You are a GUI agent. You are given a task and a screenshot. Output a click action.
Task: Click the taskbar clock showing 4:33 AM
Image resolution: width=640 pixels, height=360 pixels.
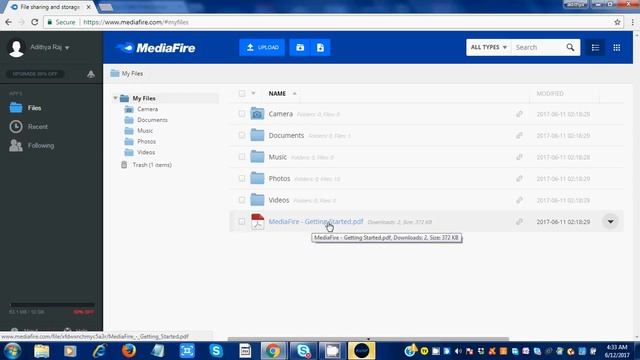pos(617,351)
